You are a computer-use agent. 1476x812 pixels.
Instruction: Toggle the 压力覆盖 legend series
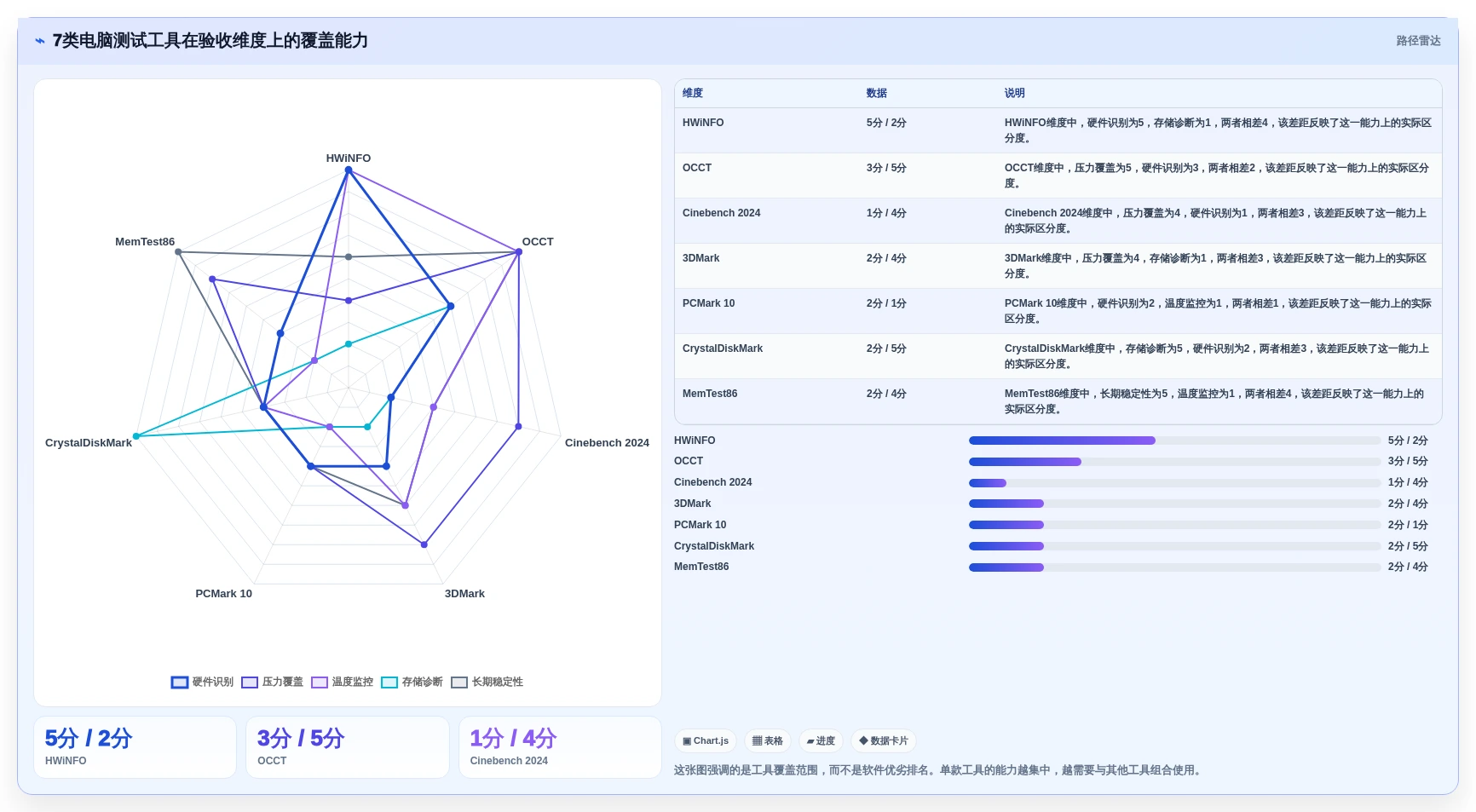[272, 682]
